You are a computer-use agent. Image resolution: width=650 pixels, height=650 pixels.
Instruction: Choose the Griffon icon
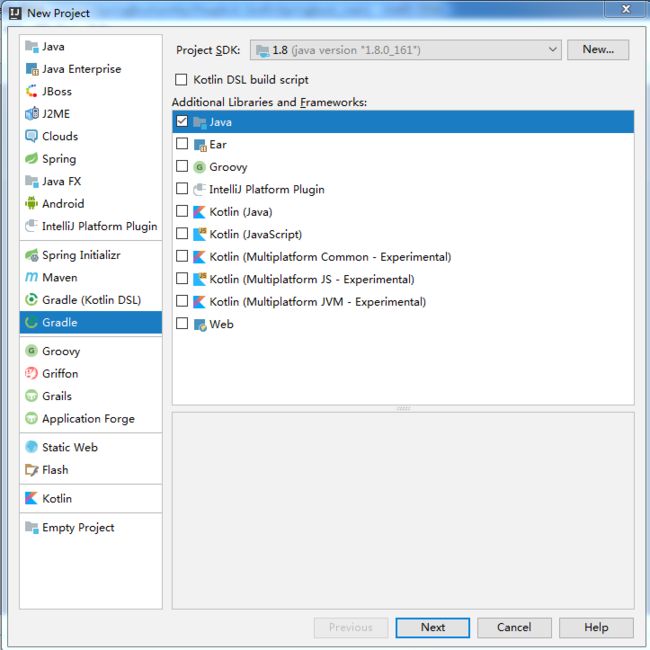coord(32,374)
